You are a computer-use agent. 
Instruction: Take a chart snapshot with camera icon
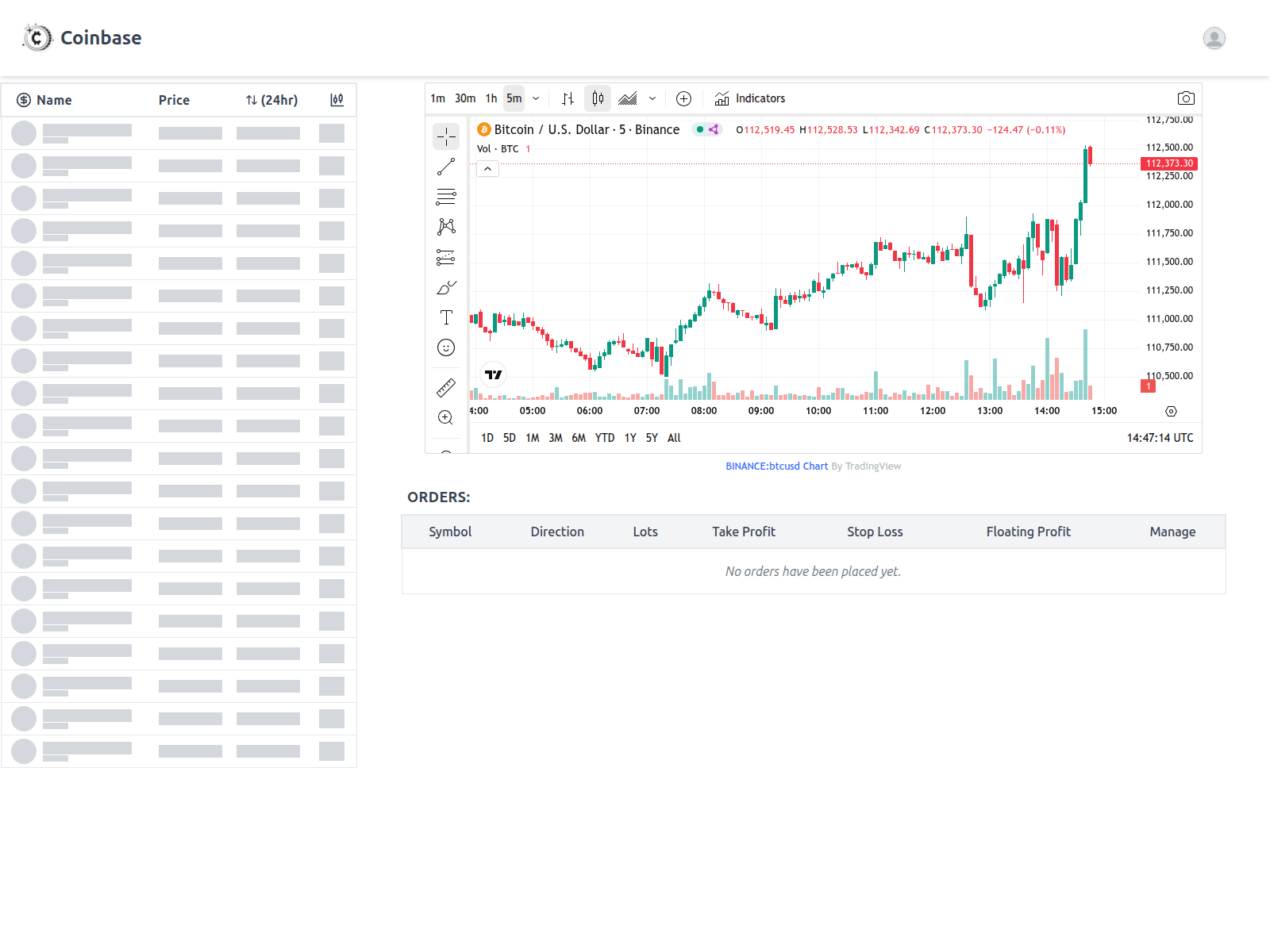[1186, 98]
